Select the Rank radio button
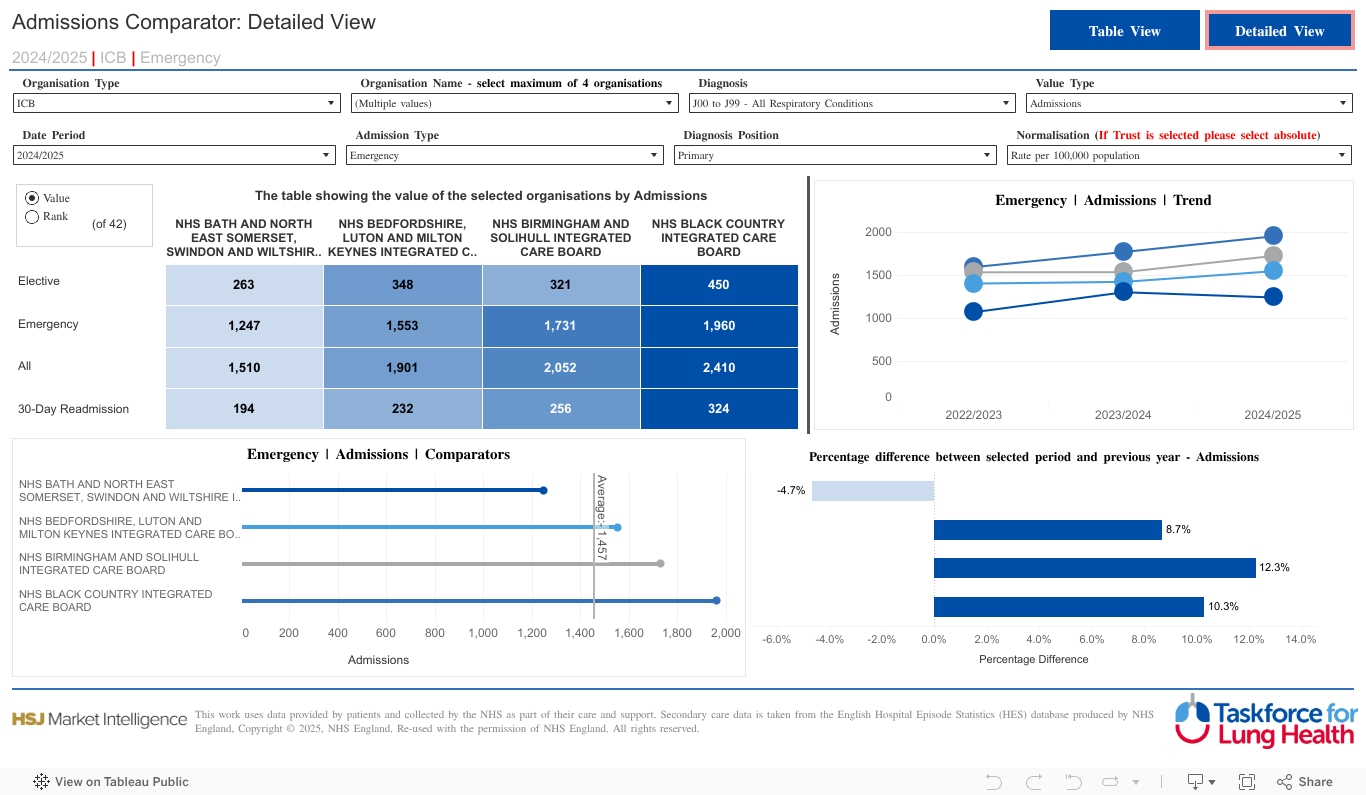Image resolution: width=1366 pixels, height=795 pixels. [x=32, y=216]
